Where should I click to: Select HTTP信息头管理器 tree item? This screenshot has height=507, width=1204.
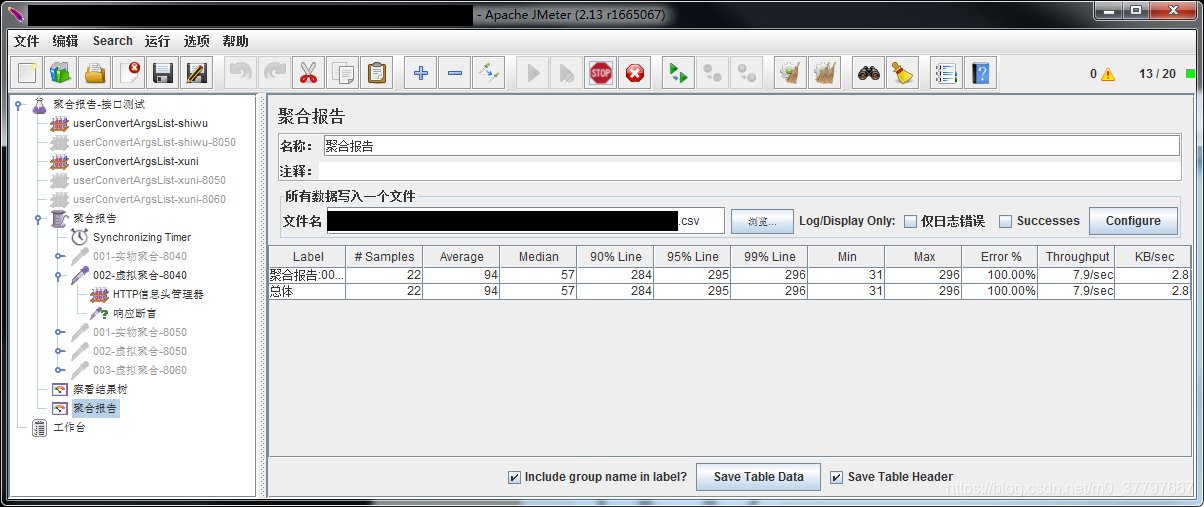click(x=158, y=294)
